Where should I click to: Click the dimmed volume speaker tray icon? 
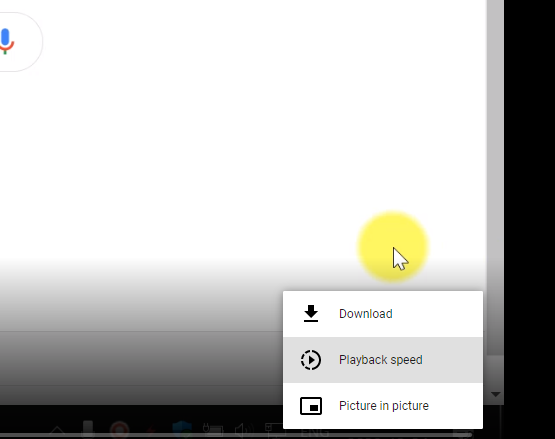click(x=244, y=429)
